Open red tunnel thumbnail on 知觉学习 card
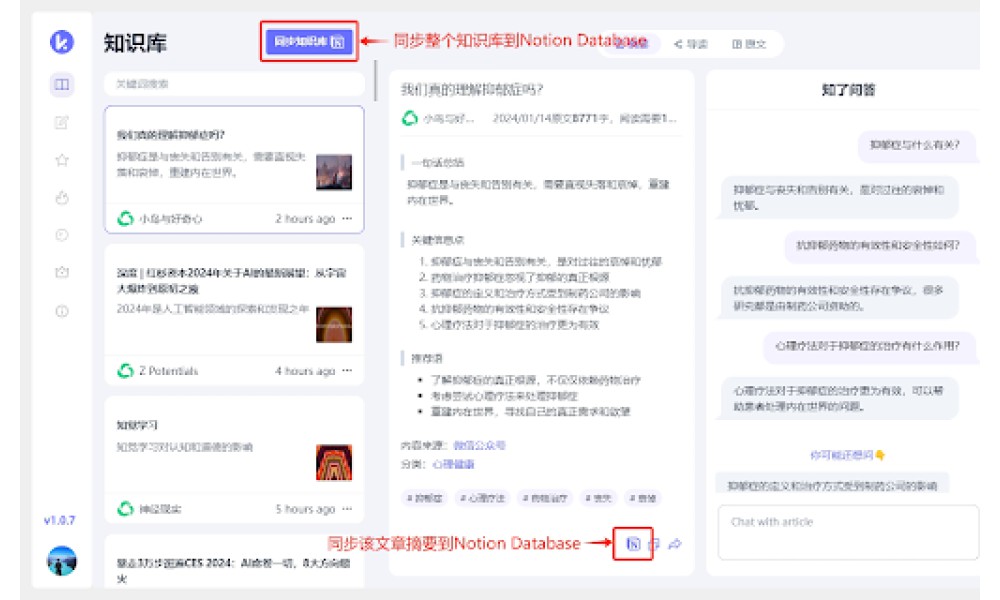Viewport: 1000px width, 600px height. [x=334, y=462]
